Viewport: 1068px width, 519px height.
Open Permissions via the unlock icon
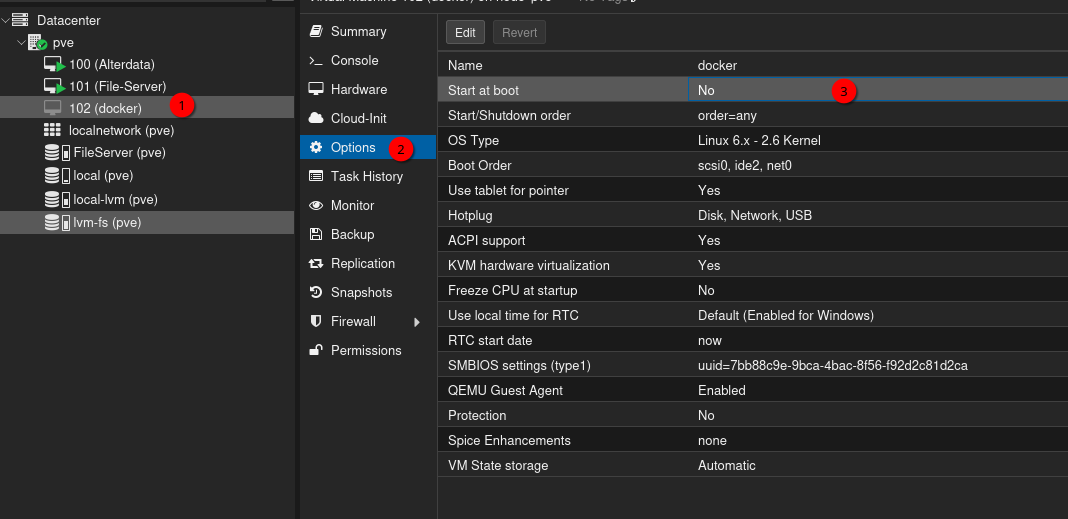316,350
